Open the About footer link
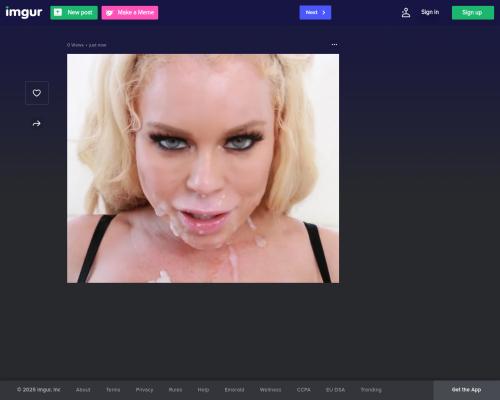 (x=83, y=390)
